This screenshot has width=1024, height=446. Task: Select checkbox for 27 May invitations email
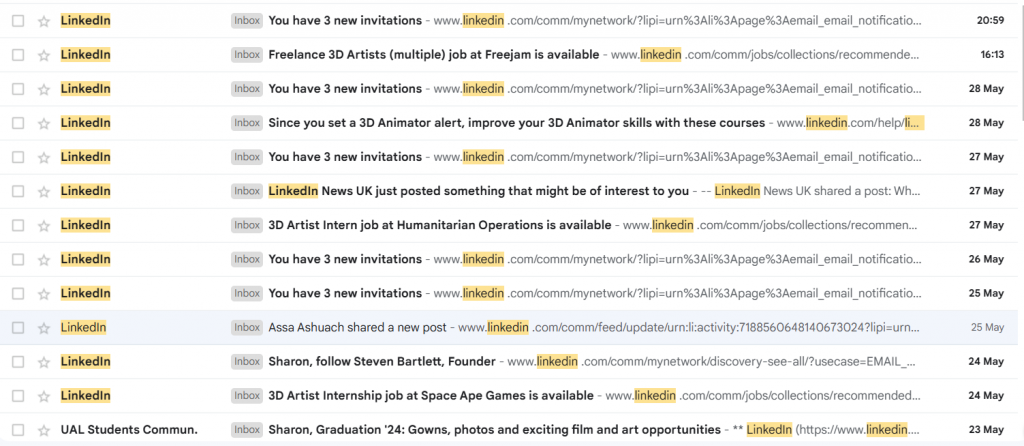18,157
